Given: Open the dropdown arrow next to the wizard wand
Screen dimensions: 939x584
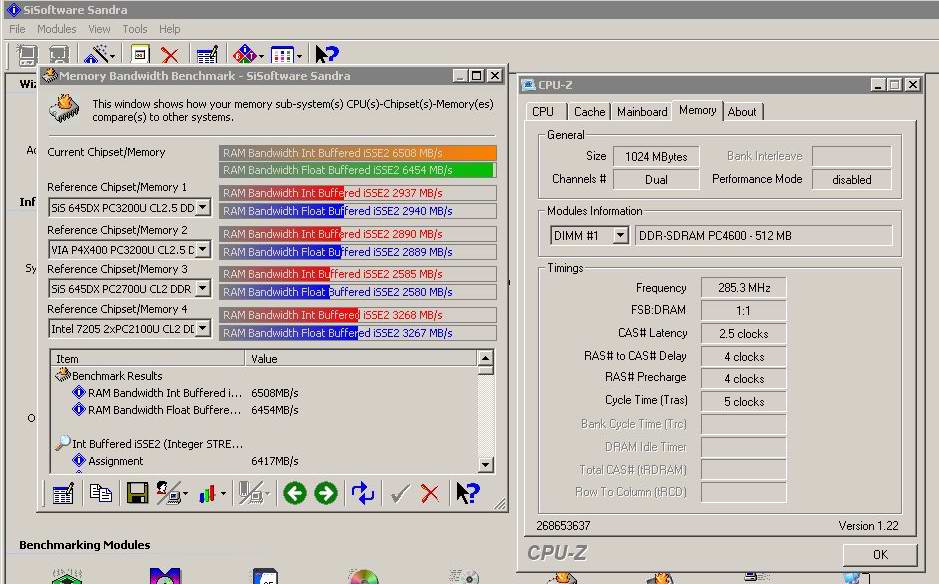Looking at the screenshot, I should (112, 56).
